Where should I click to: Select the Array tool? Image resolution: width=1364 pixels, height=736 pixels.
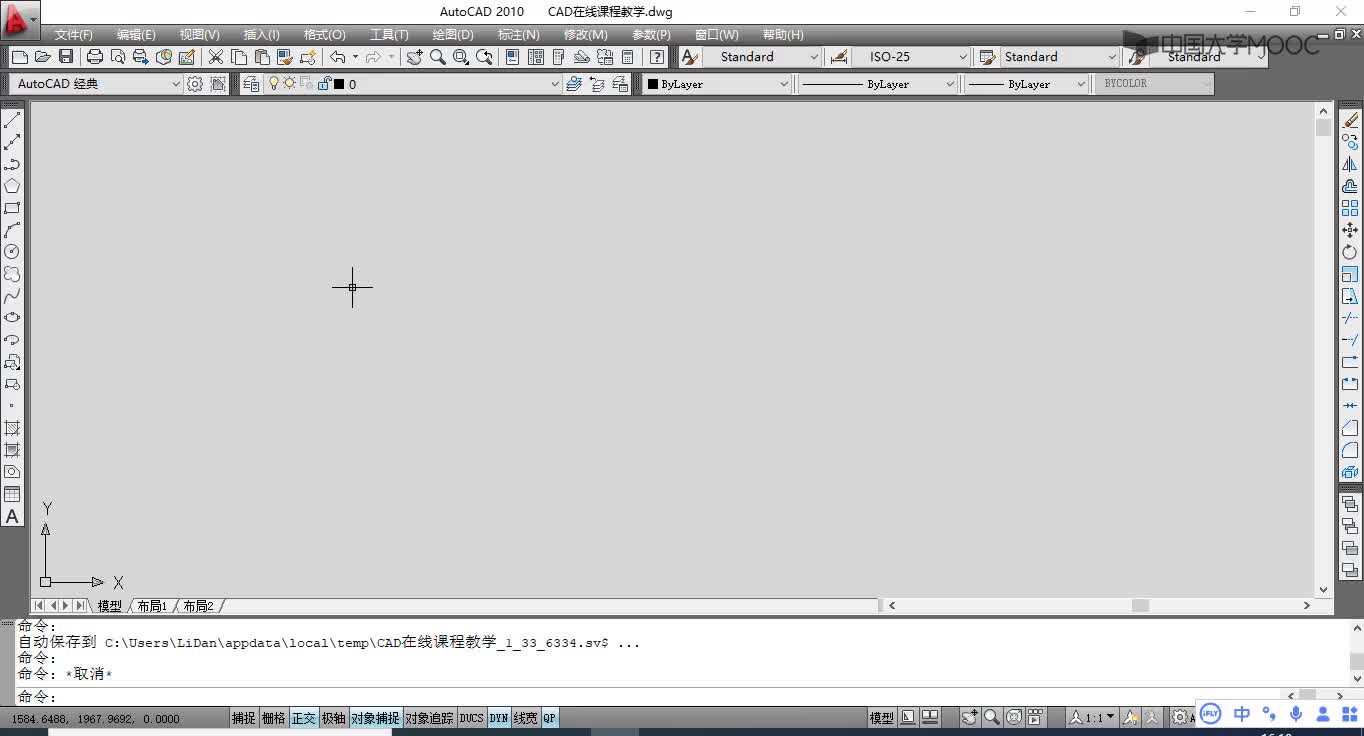tap(1350, 208)
